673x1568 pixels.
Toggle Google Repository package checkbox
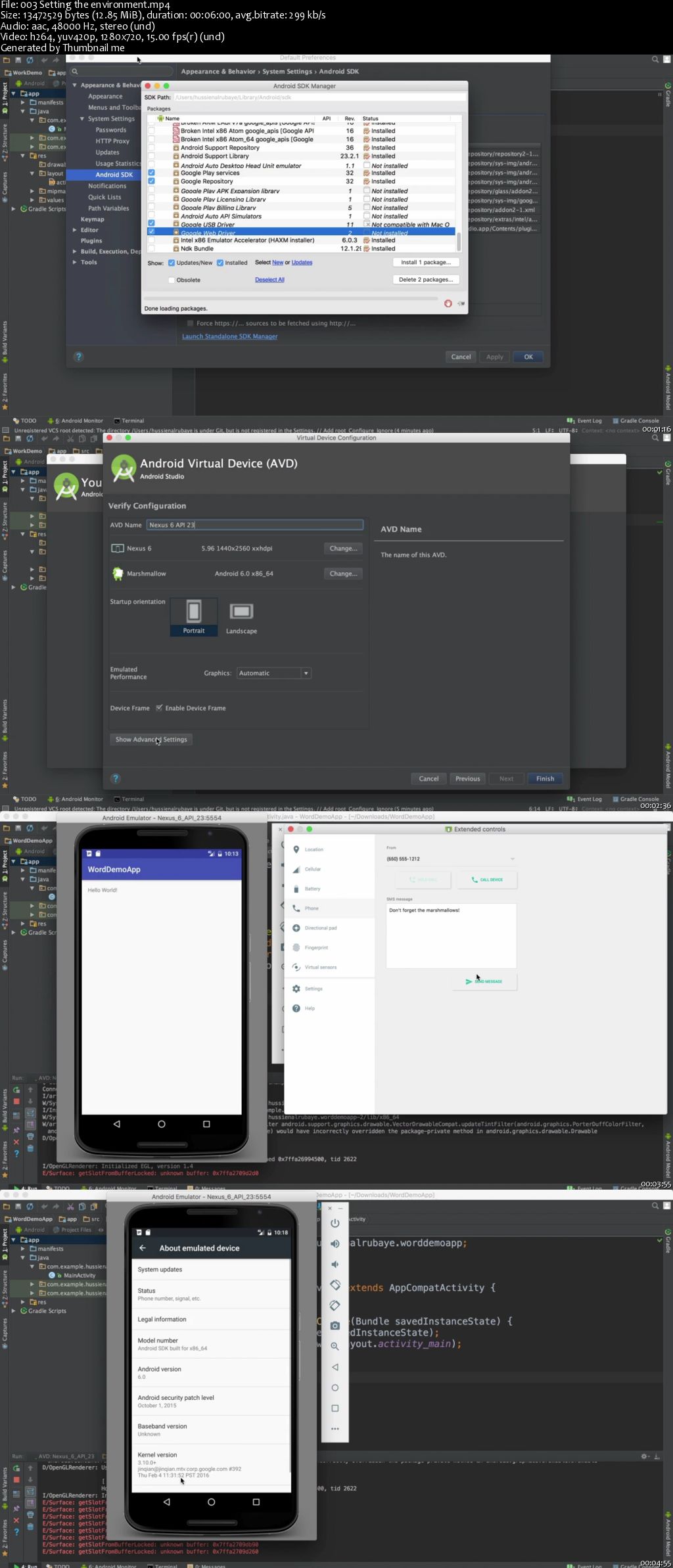[151, 181]
